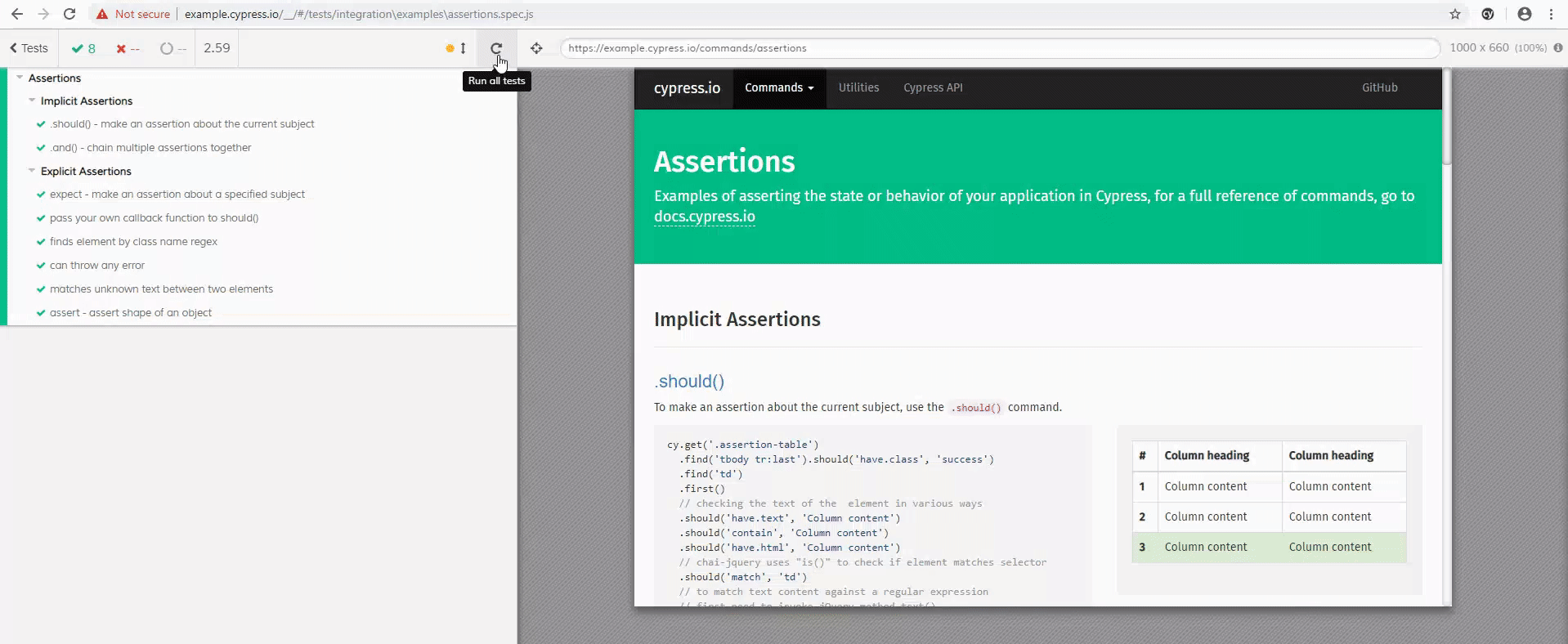Open matches unknown text between two elements test
The width and height of the screenshot is (1568, 644).
pos(161,289)
